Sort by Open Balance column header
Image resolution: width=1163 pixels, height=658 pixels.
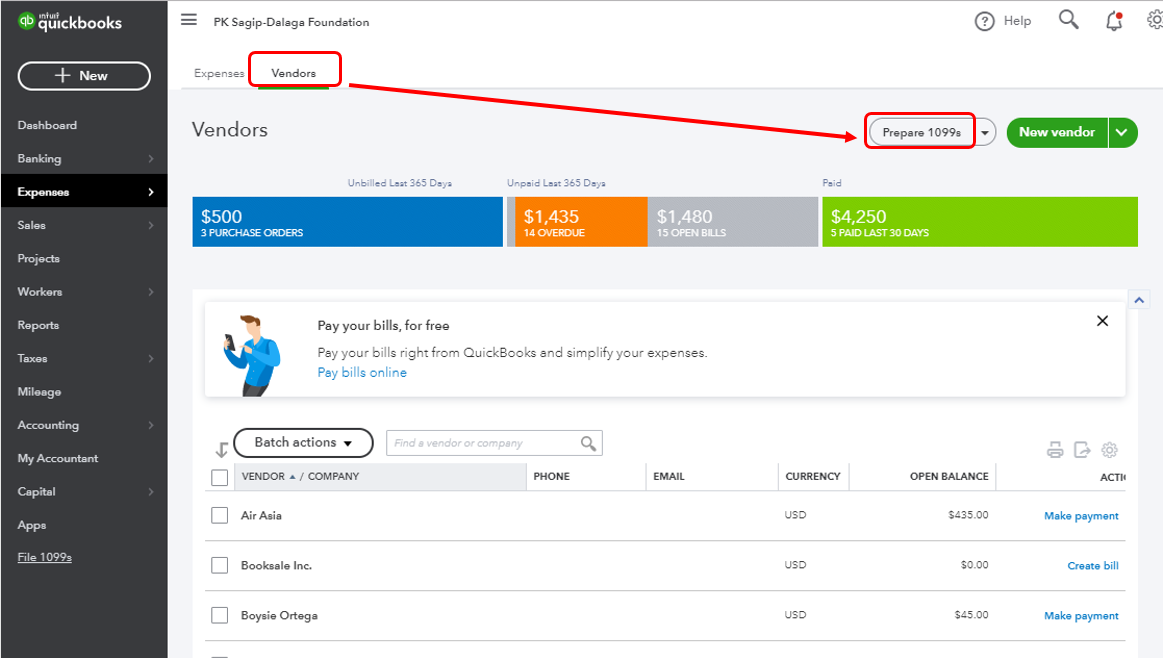click(x=949, y=476)
